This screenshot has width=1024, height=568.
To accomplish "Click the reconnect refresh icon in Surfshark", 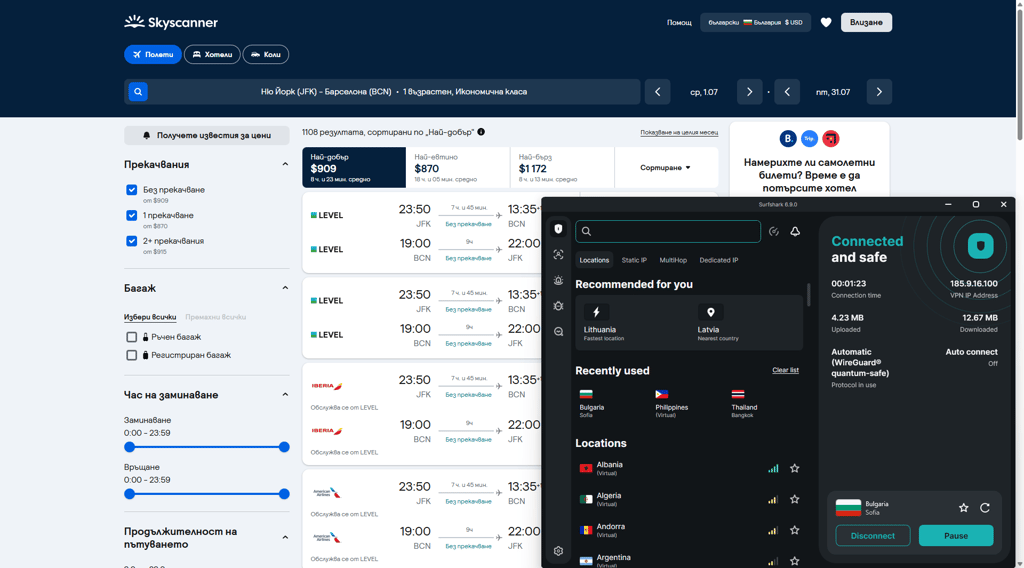I will [x=985, y=507].
